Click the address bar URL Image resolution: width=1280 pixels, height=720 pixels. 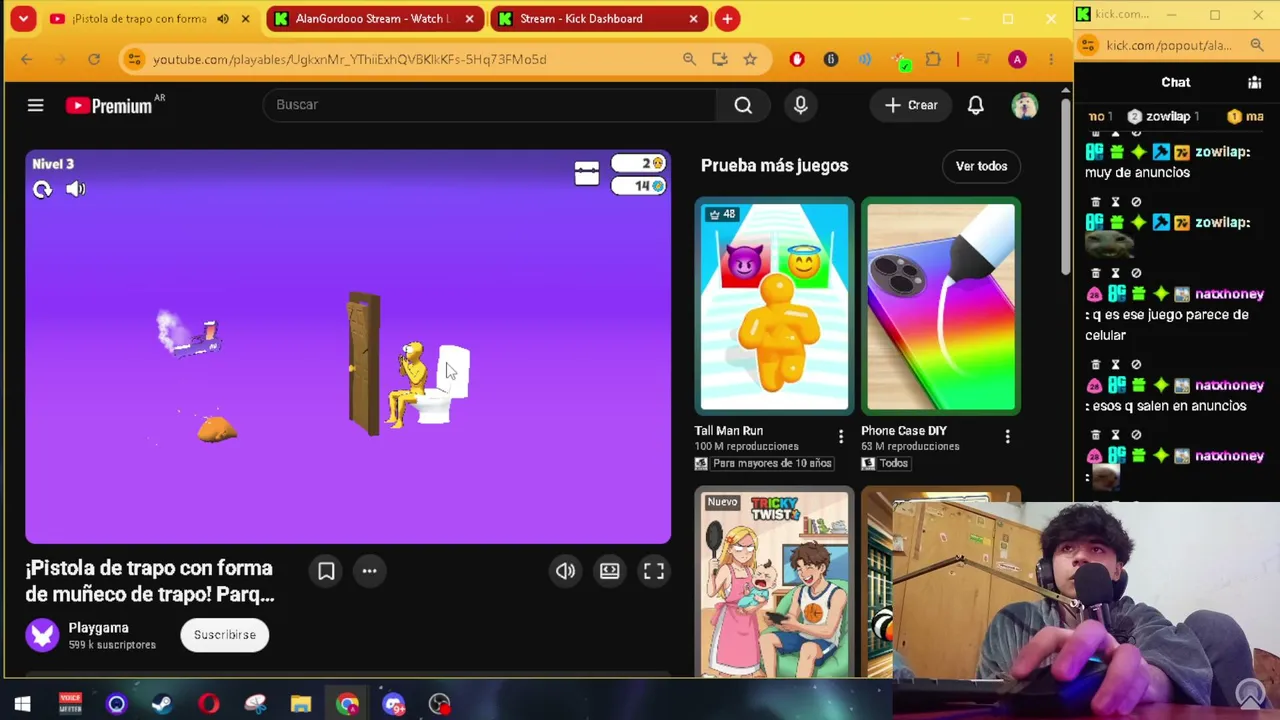click(349, 60)
